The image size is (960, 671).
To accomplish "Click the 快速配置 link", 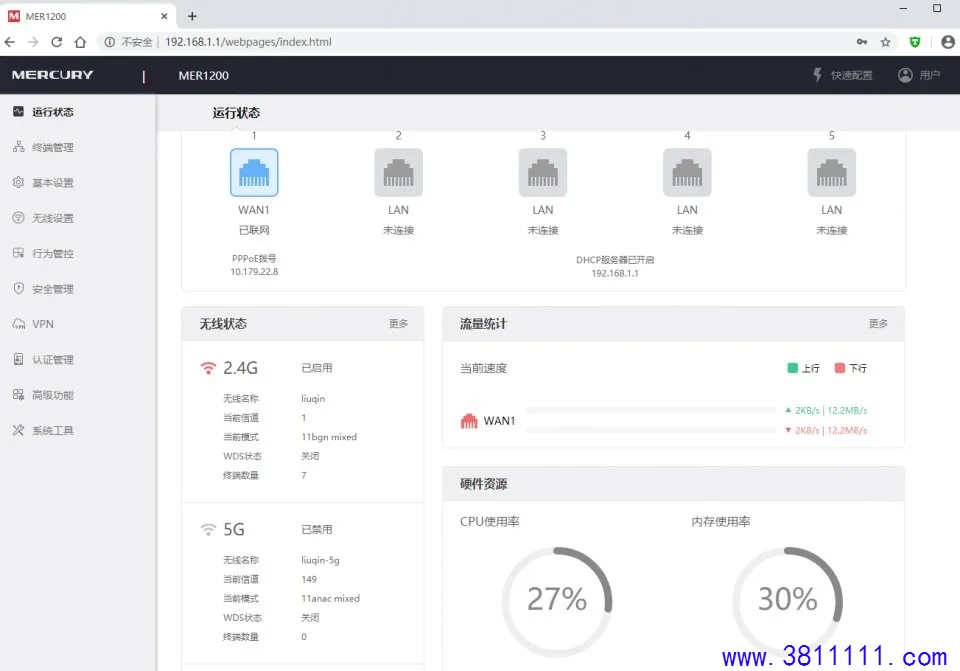I will tap(852, 75).
